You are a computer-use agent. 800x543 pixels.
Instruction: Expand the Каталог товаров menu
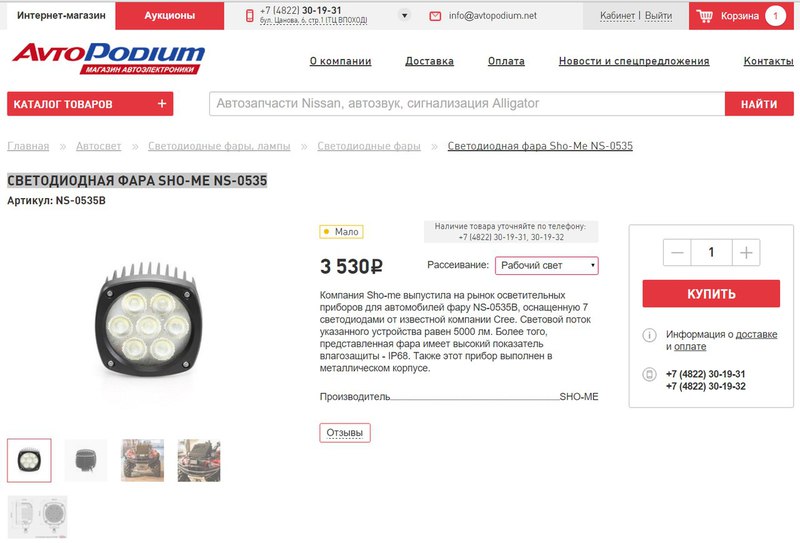[90, 104]
